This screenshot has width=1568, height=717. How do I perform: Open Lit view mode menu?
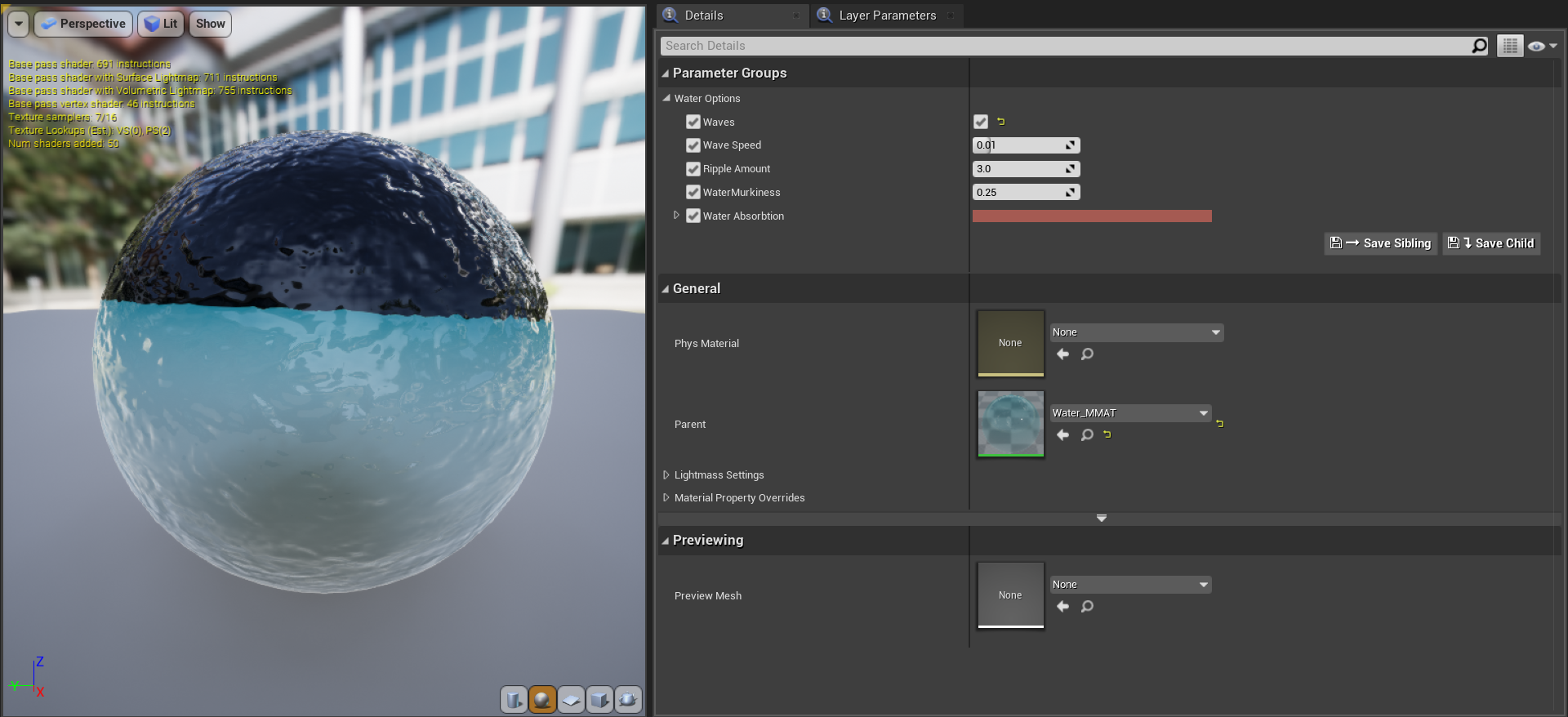pos(161,24)
